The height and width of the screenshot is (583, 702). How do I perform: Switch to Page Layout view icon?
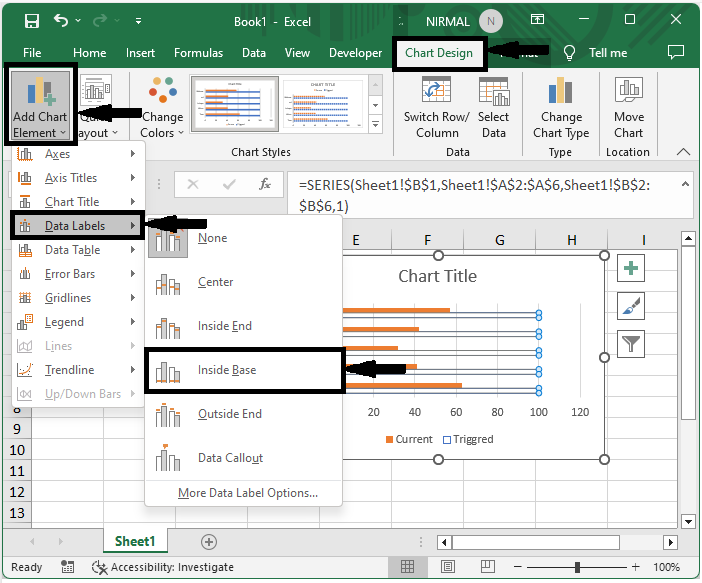[x=448, y=567]
